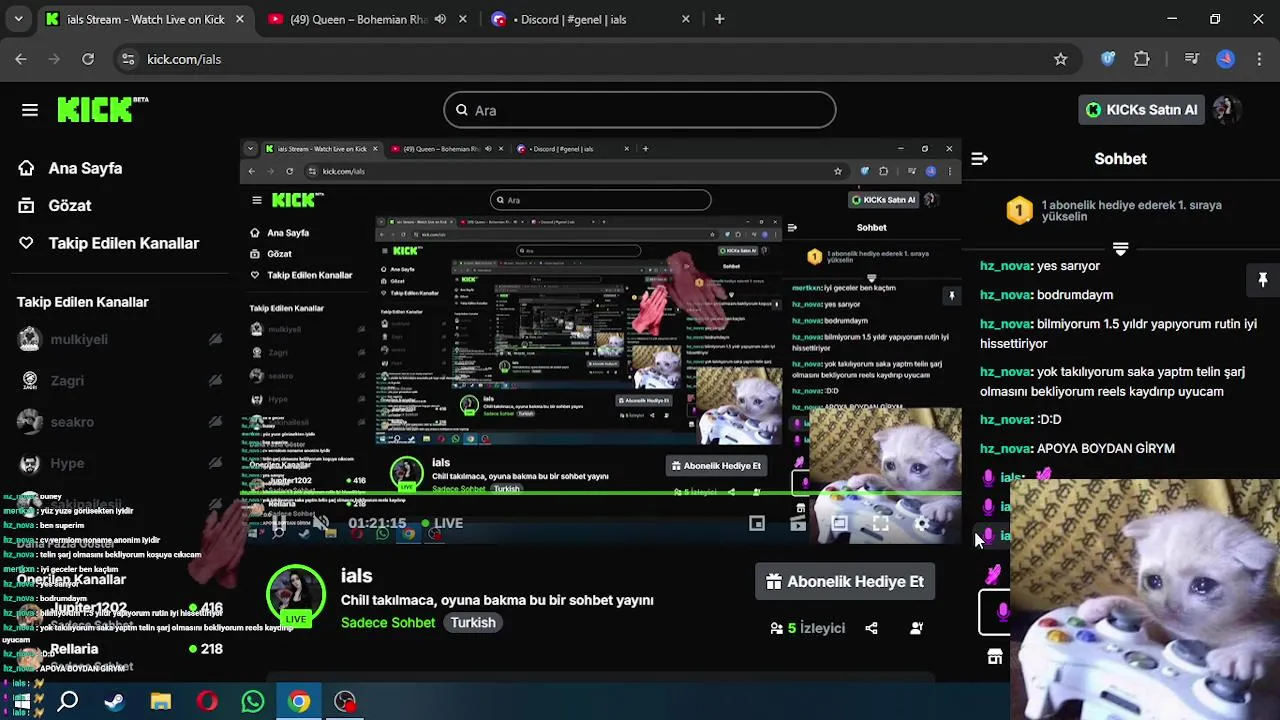1280x720 pixels.
Task: Open pinned messages with the pin icon
Action: tap(1262, 280)
